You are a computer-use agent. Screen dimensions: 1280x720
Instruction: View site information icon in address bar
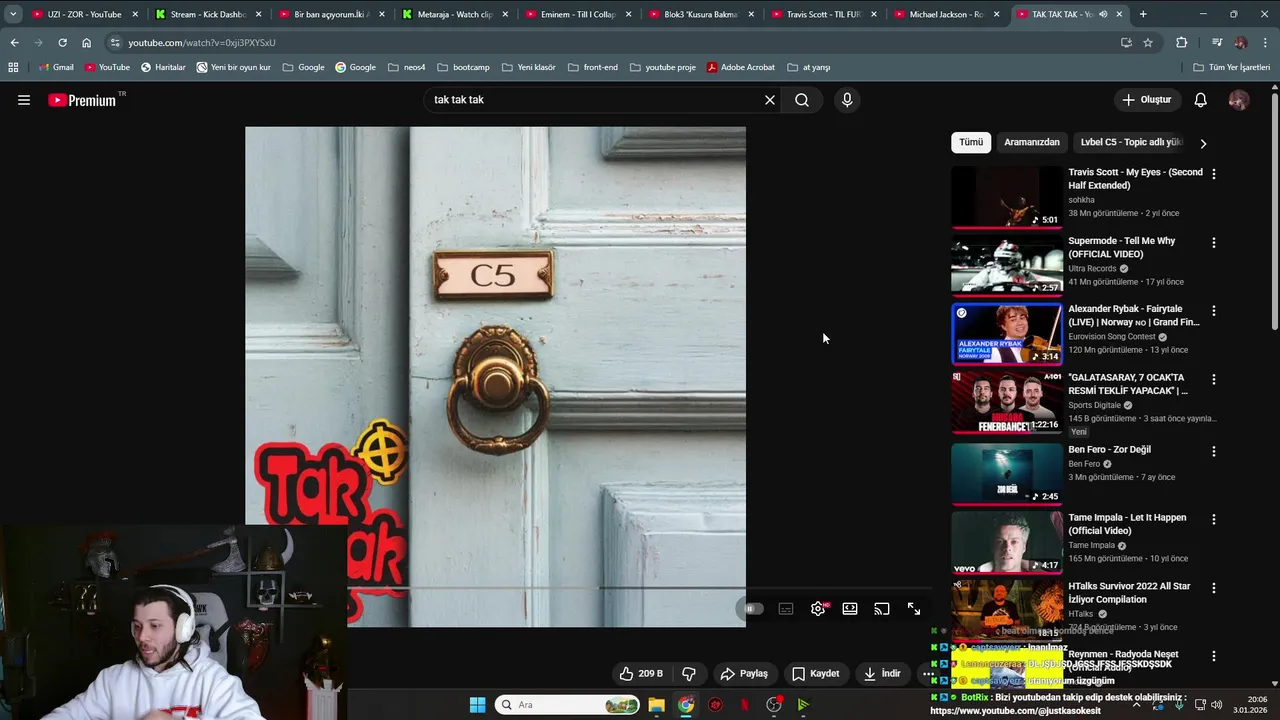[115, 43]
